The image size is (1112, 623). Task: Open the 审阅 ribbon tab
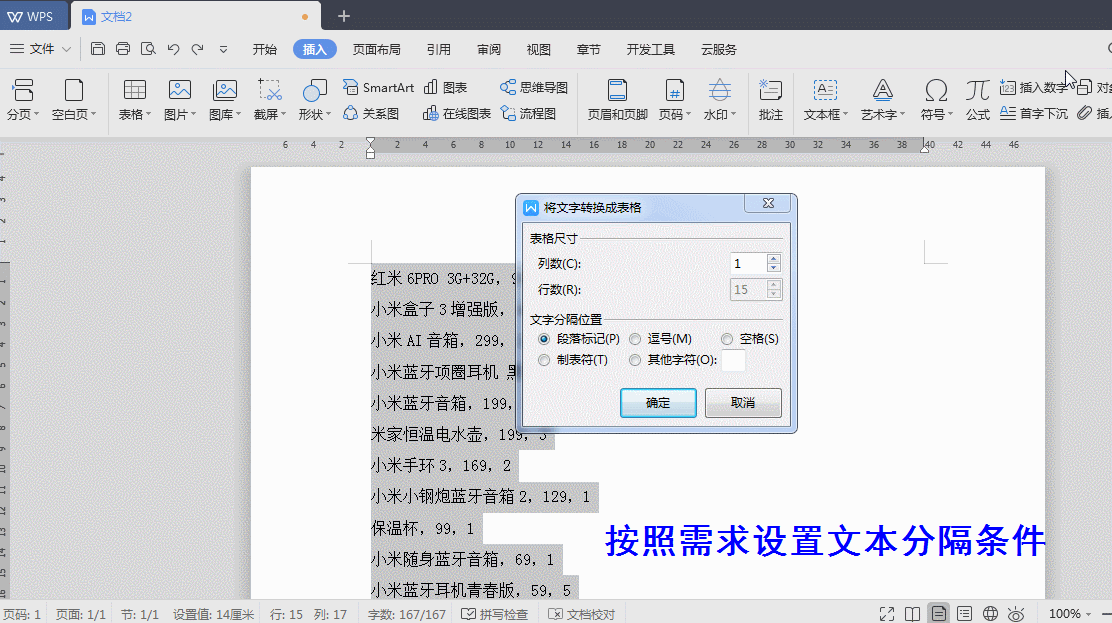[489, 49]
